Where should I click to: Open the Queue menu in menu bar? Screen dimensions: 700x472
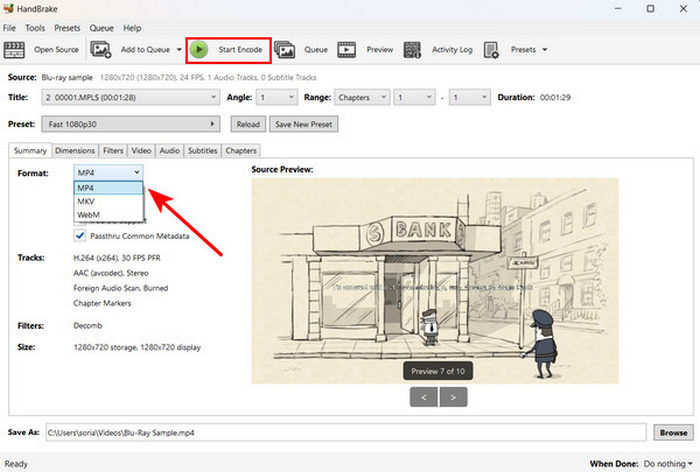pyautogui.click(x=101, y=28)
